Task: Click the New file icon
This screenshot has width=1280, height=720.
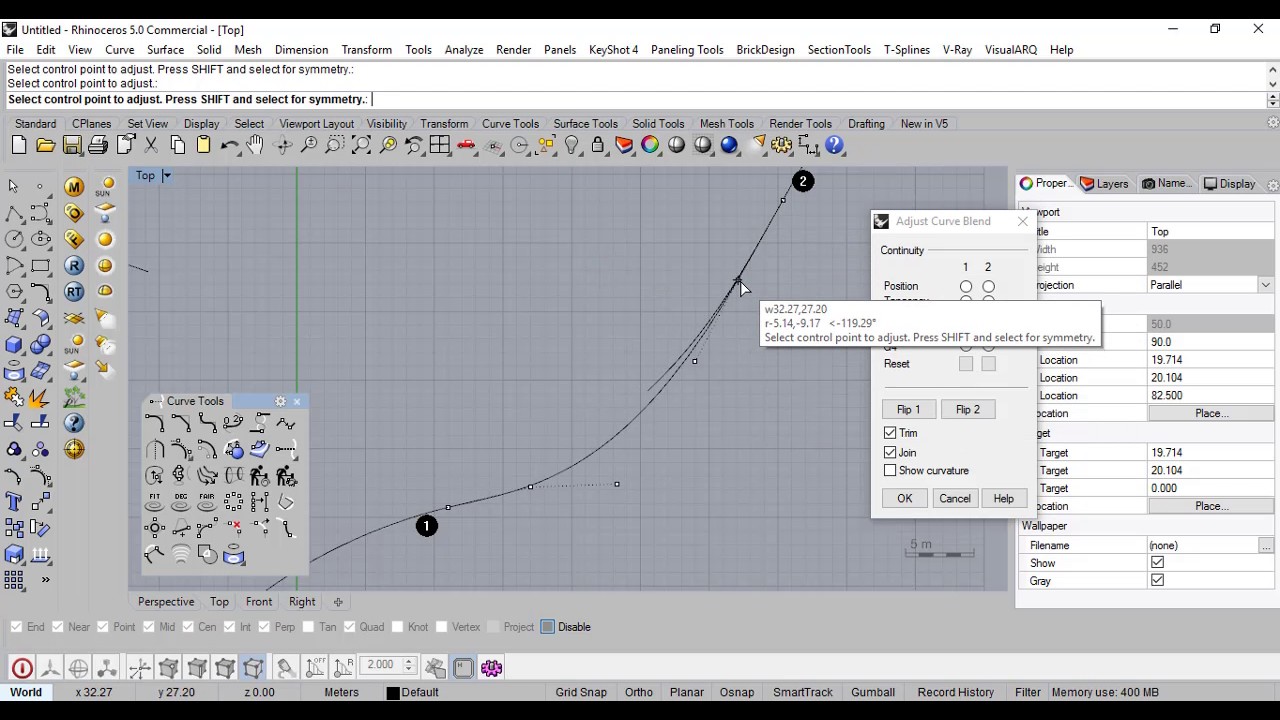Action: click(x=19, y=146)
